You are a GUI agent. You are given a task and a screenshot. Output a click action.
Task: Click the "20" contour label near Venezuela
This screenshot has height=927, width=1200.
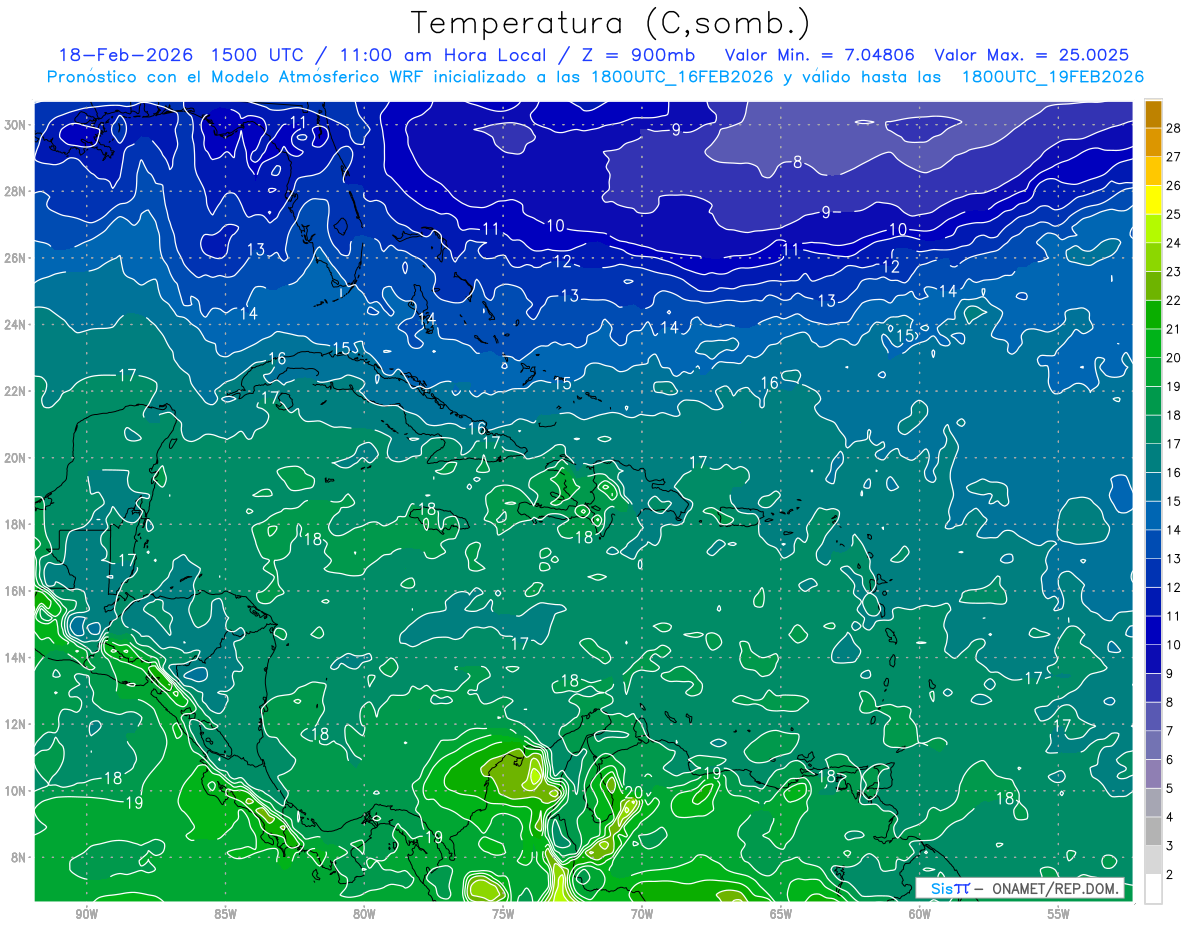click(x=632, y=793)
